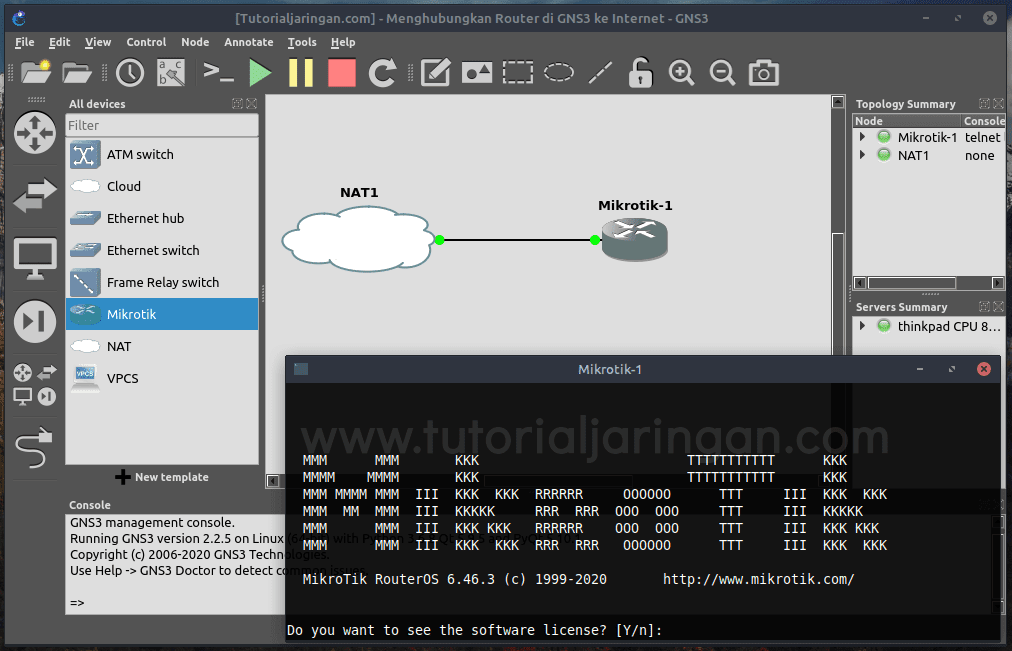The width and height of the screenshot is (1012, 651).
Task: Click the Zoom in magnifier icon
Action: (682, 72)
